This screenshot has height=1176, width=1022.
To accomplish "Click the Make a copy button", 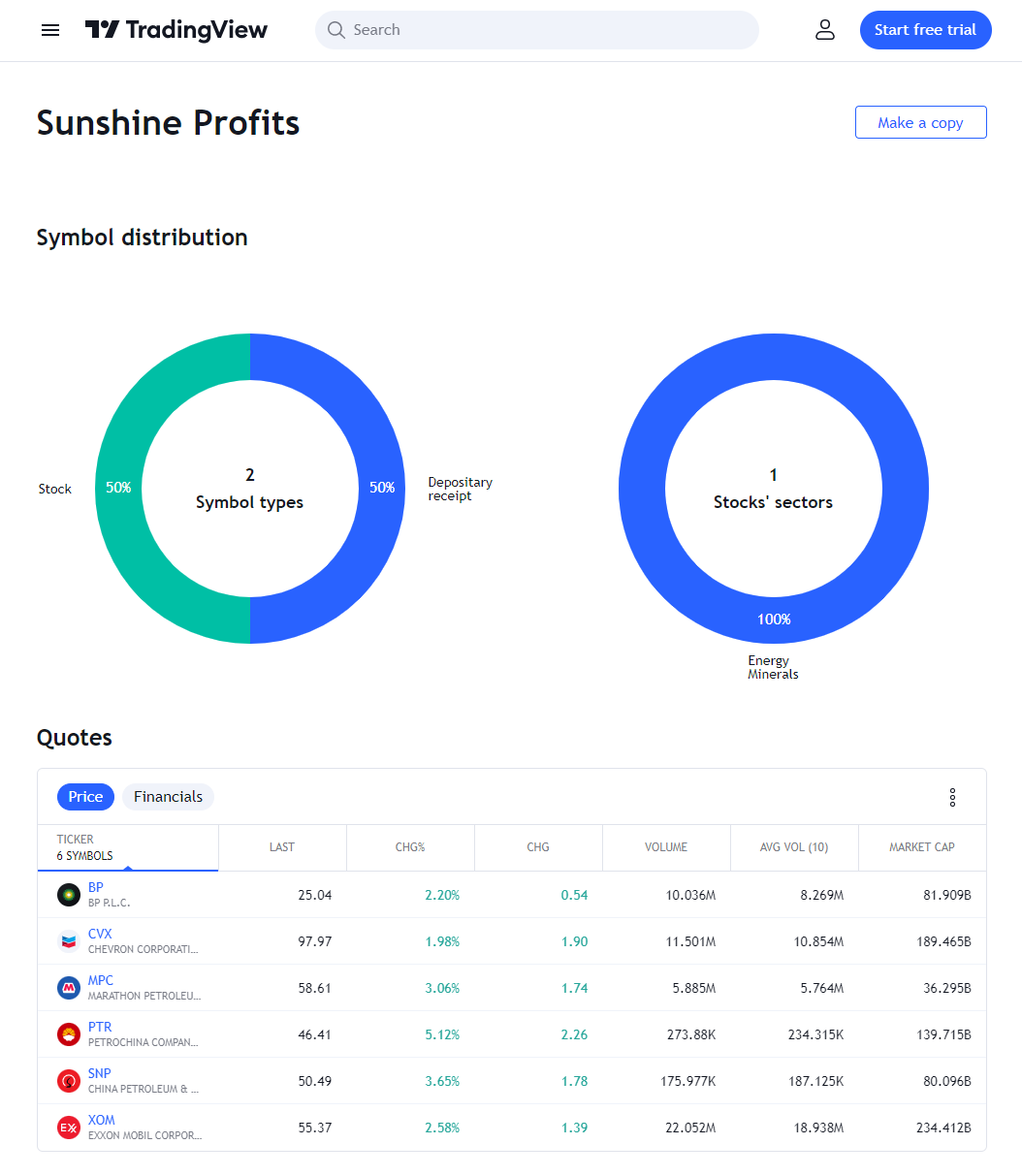I will [x=920, y=122].
